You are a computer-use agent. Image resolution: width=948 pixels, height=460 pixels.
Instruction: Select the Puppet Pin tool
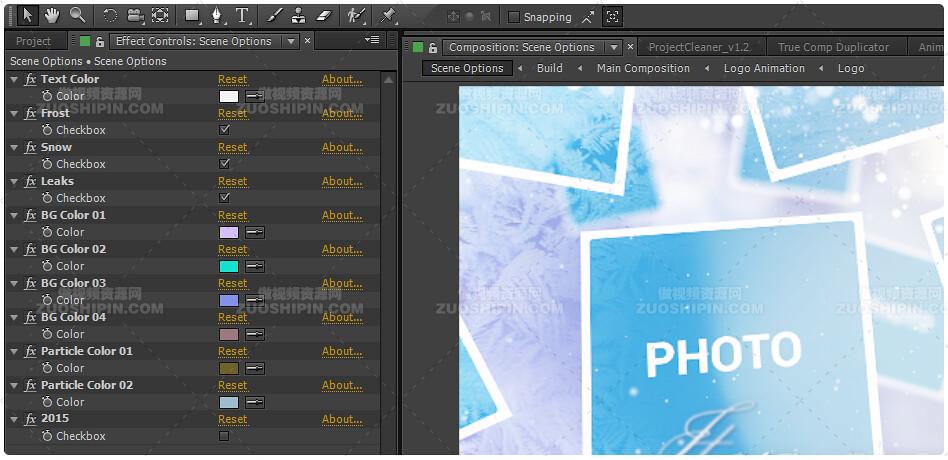[x=388, y=15]
